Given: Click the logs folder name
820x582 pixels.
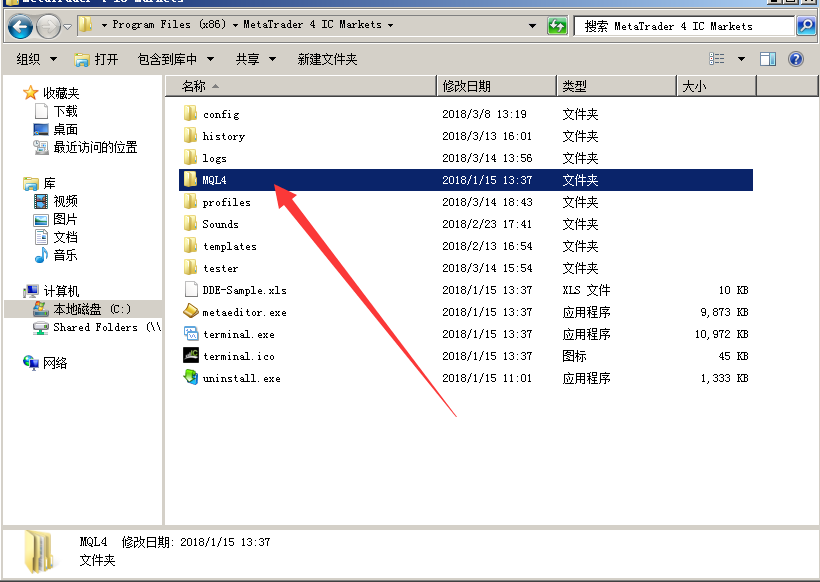Looking at the screenshot, I should 214,158.
